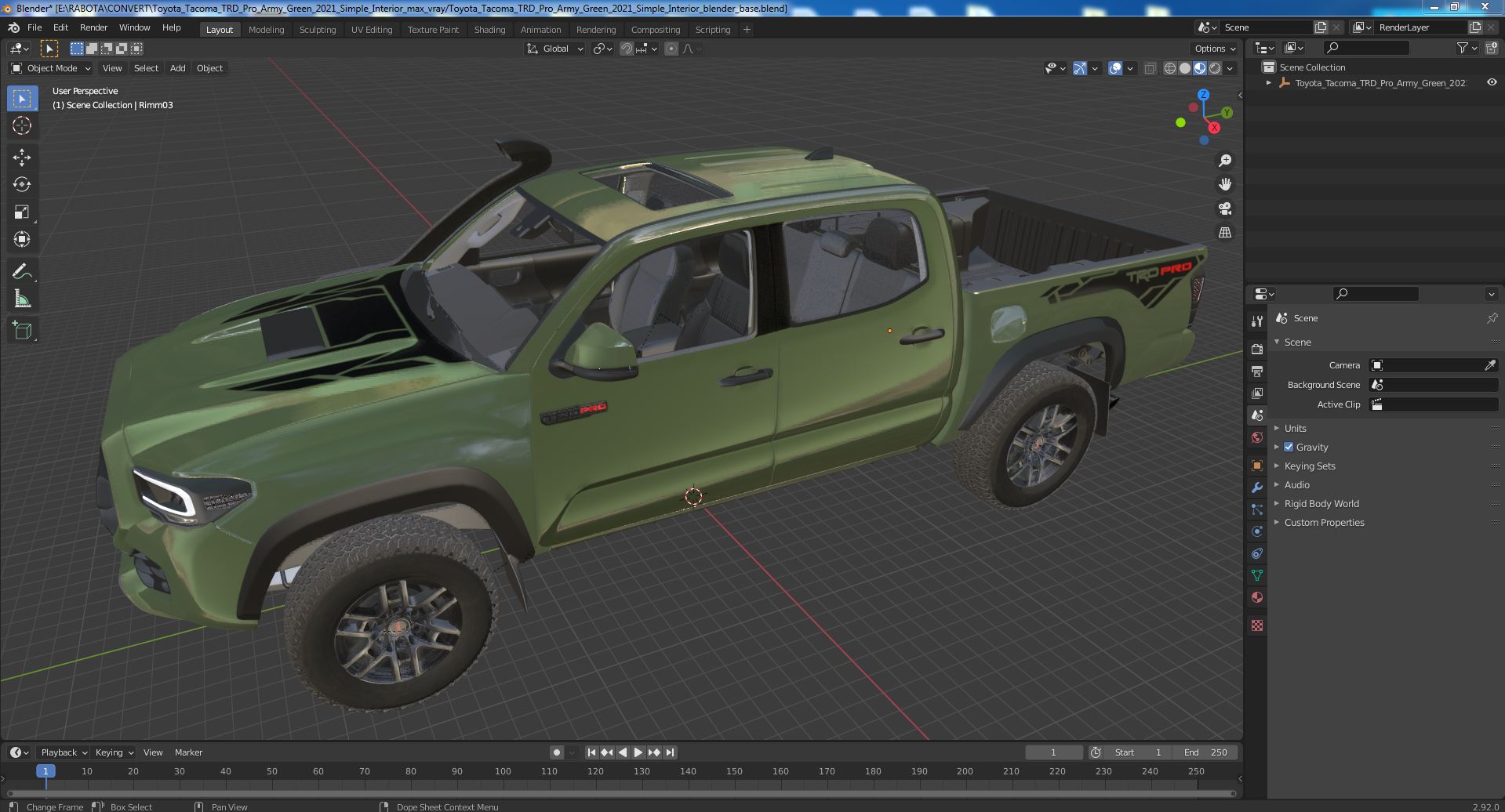Open the Render properties tab icon
The width and height of the screenshot is (1505, 812).
click(1257, 349)
